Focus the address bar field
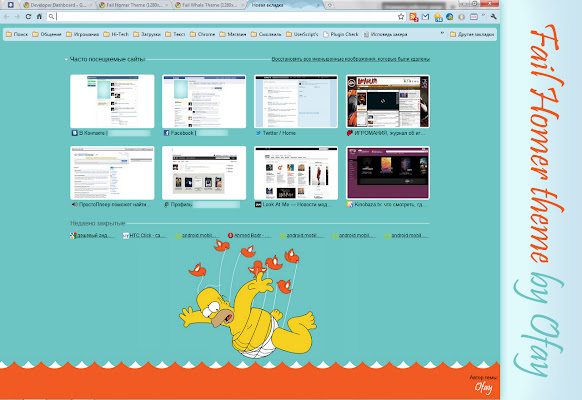582x400 pixels. (x=226, y=16)
